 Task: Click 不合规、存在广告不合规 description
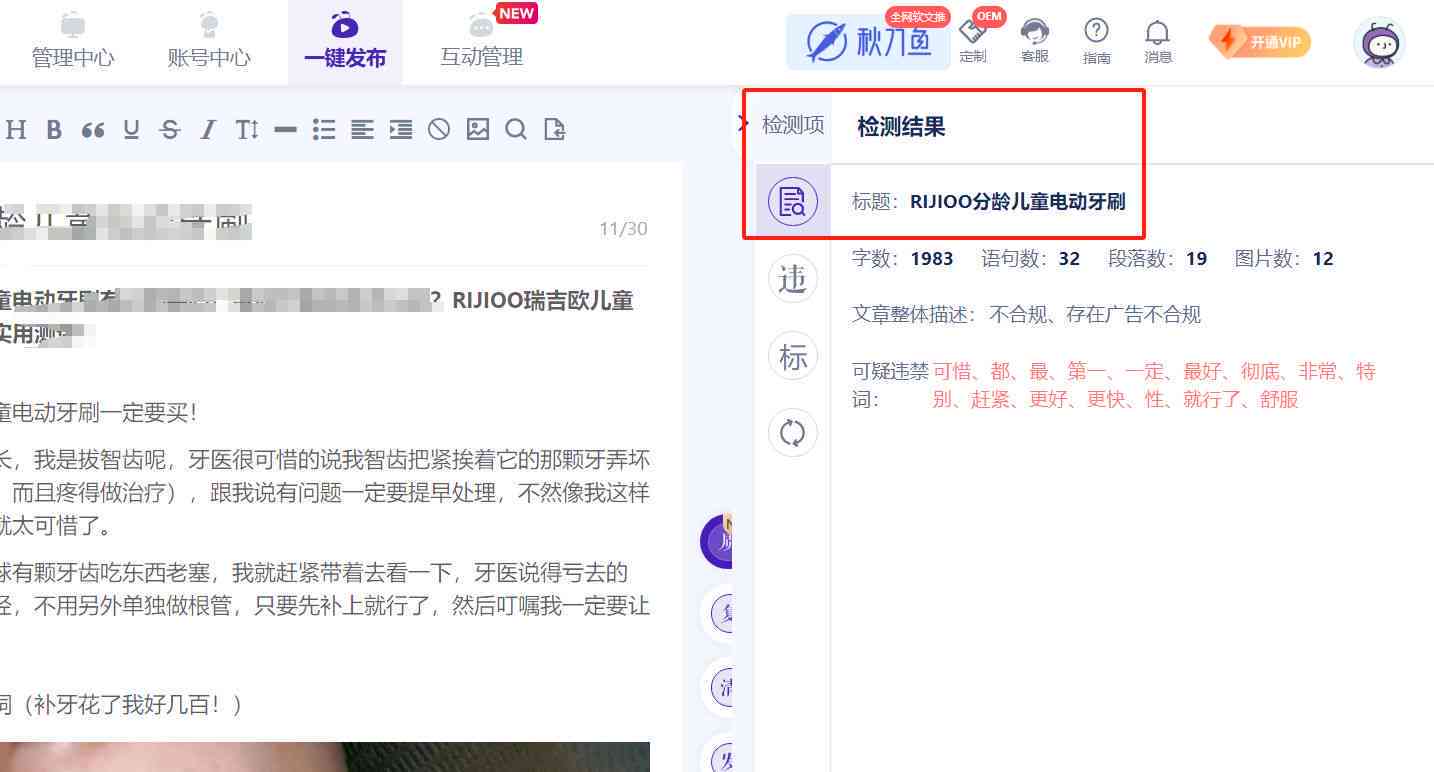[1095, 315]
